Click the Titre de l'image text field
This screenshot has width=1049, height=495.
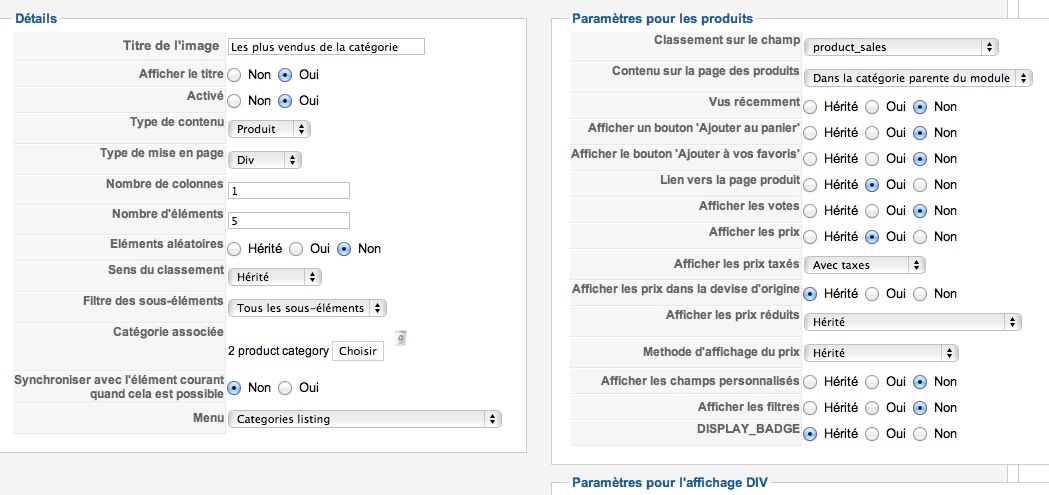(x=326, y=47)
